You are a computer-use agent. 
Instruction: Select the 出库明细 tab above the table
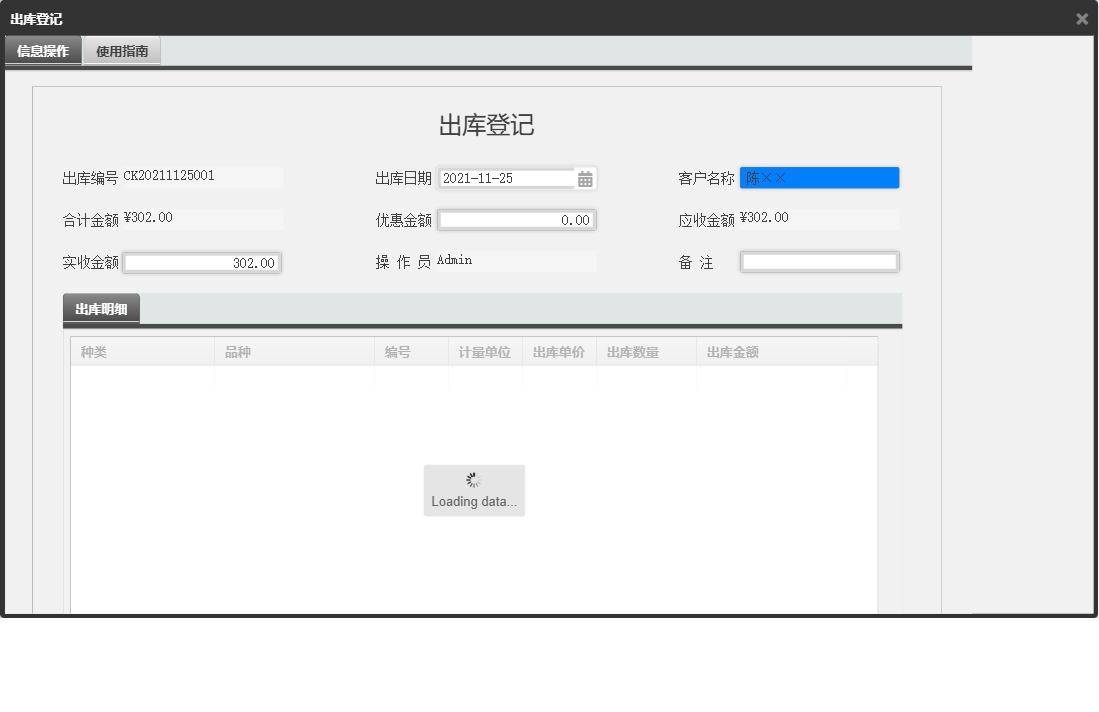(100, 310)
